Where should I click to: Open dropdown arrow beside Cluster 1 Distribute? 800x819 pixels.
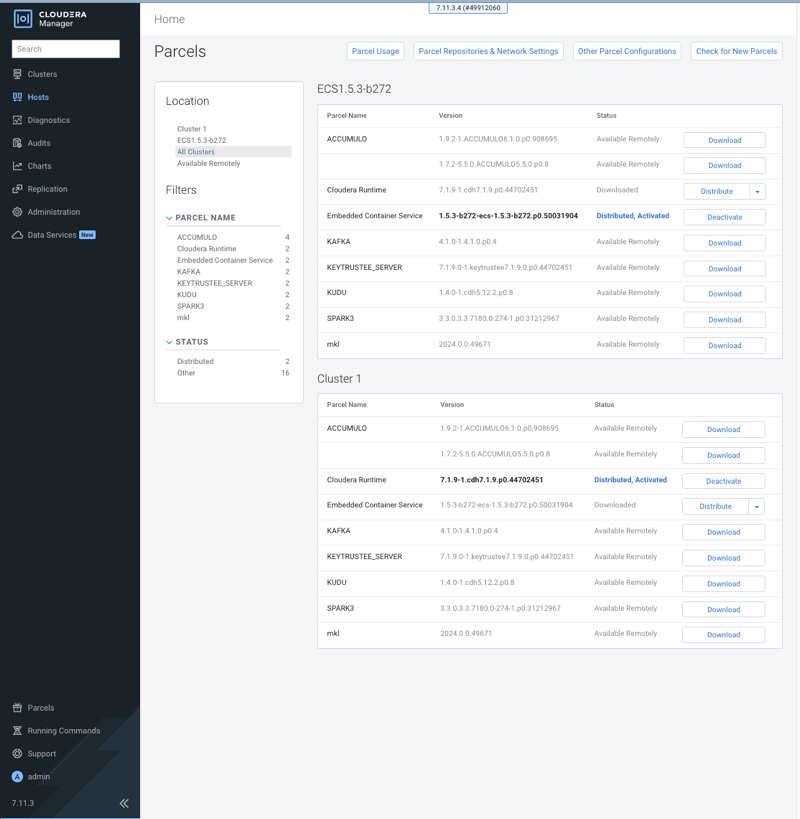tap(756, 507)
